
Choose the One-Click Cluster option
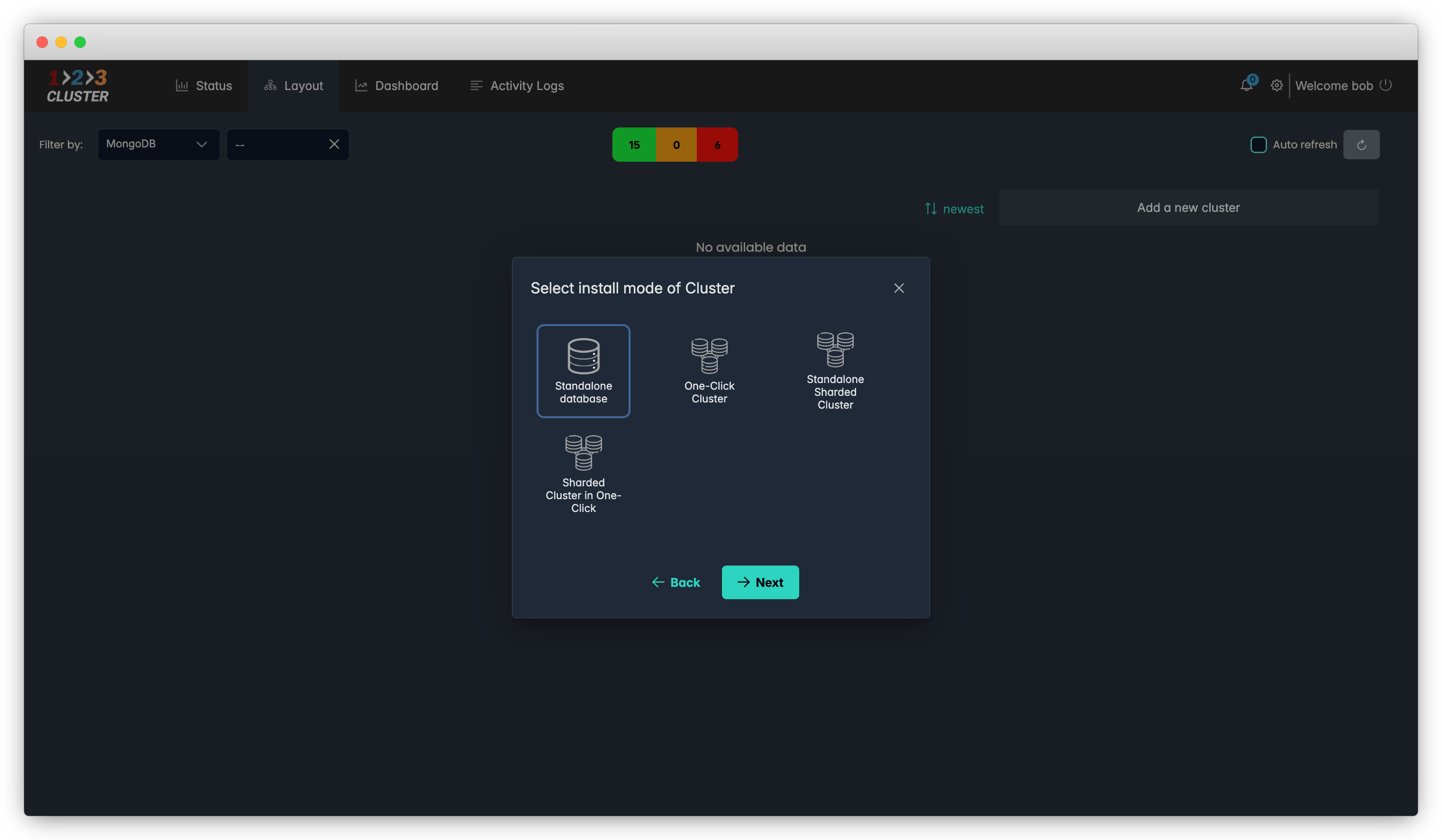click(x=709, y=371)
